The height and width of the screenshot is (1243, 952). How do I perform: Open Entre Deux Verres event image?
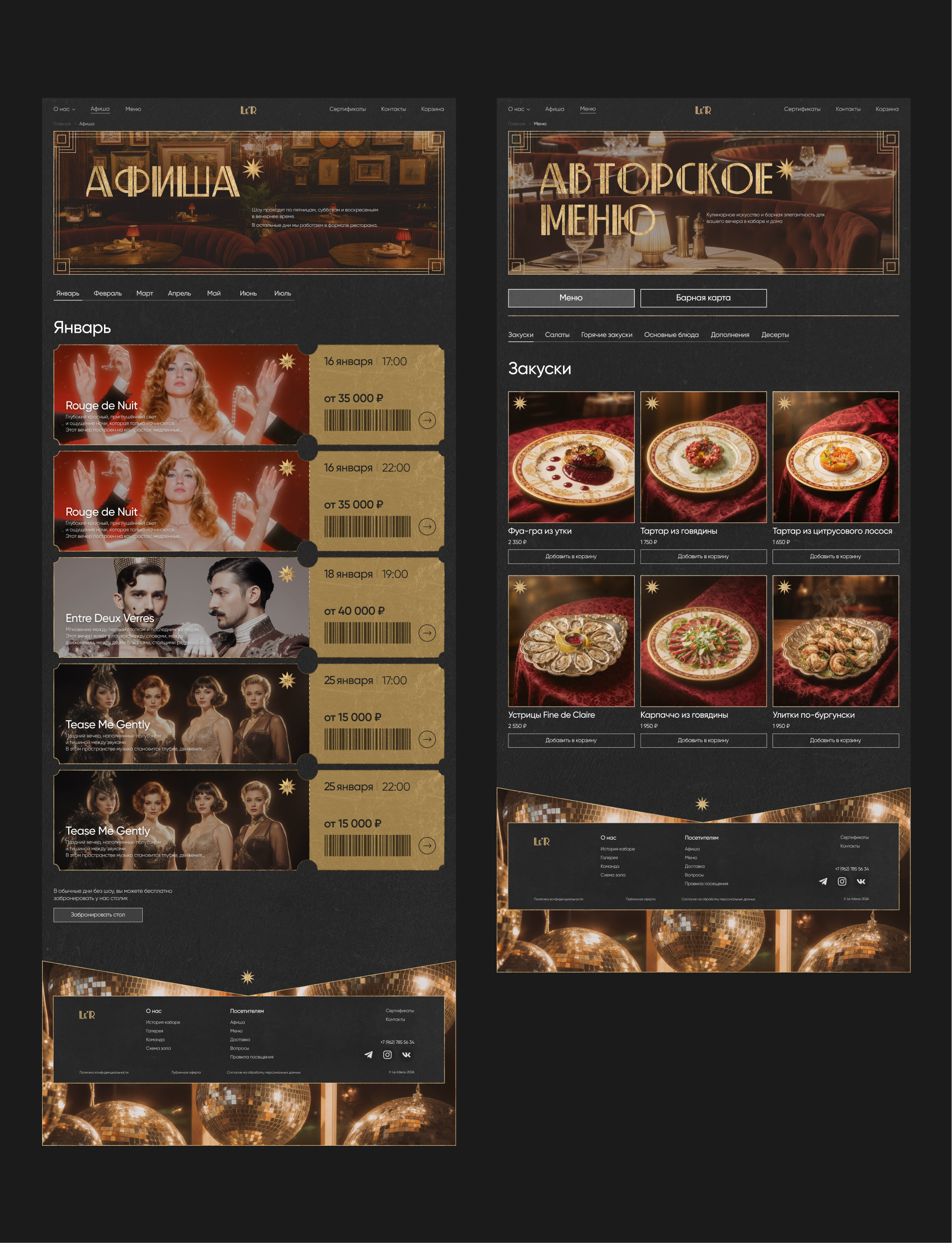pos(181,607)
